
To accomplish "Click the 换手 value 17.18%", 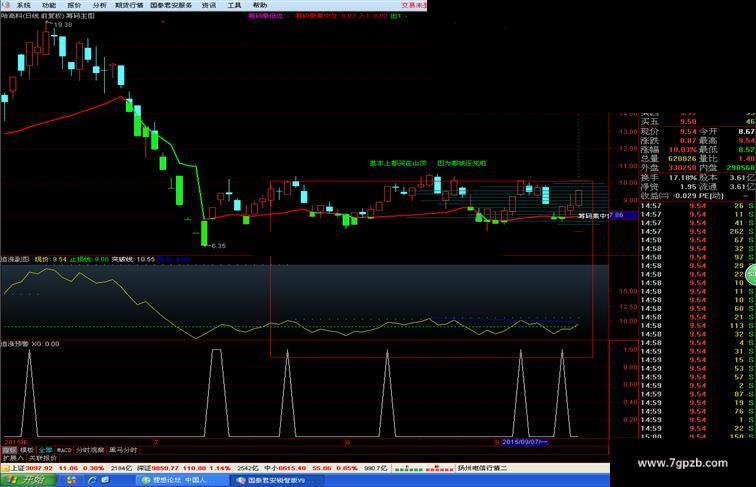I will click(x=683, y=178).
